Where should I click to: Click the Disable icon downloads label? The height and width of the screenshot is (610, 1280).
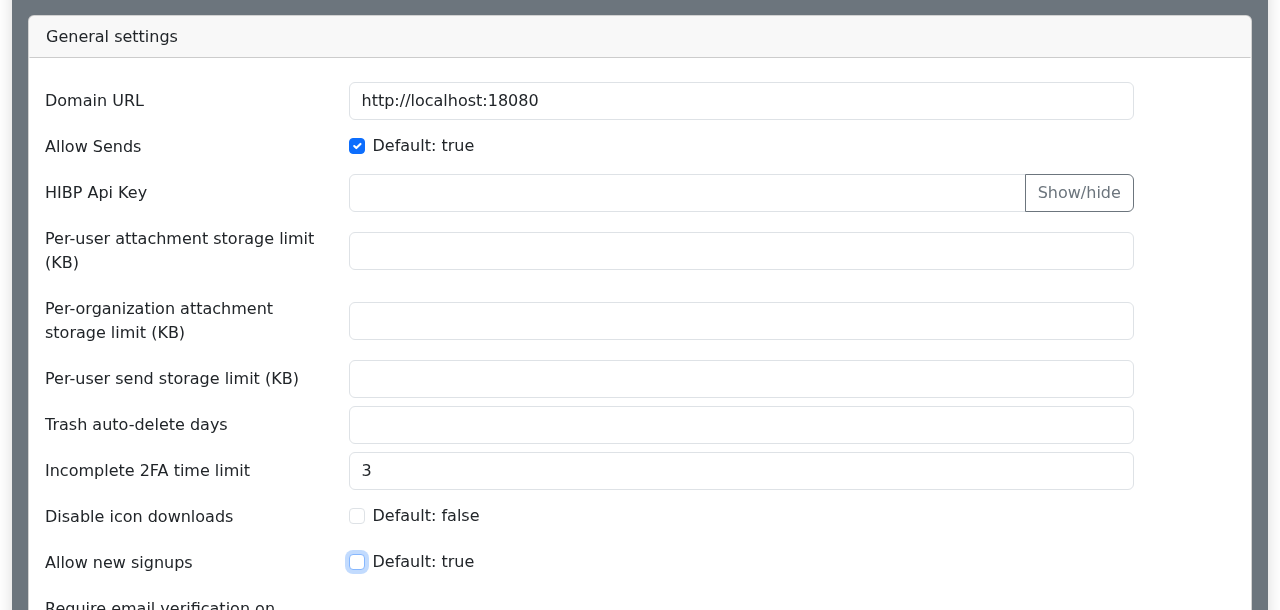tap(139, 517)
